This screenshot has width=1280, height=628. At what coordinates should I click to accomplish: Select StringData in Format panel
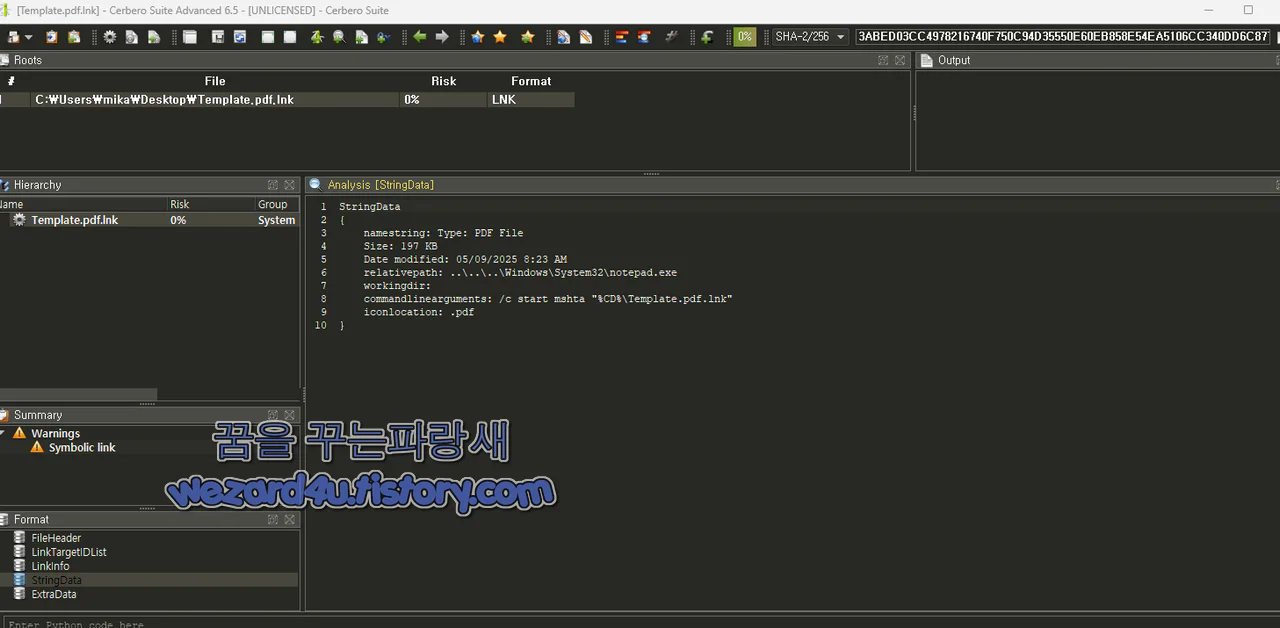click(56, 580)
